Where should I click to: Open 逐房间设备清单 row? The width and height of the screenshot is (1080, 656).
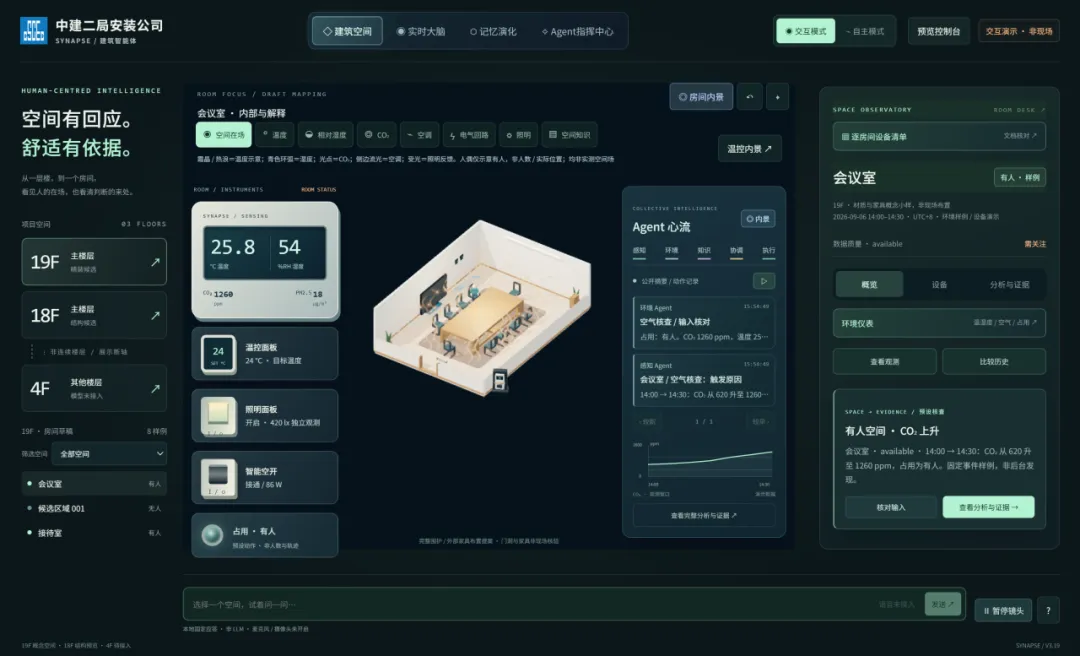pyautogui.click(x=939, y=136)
